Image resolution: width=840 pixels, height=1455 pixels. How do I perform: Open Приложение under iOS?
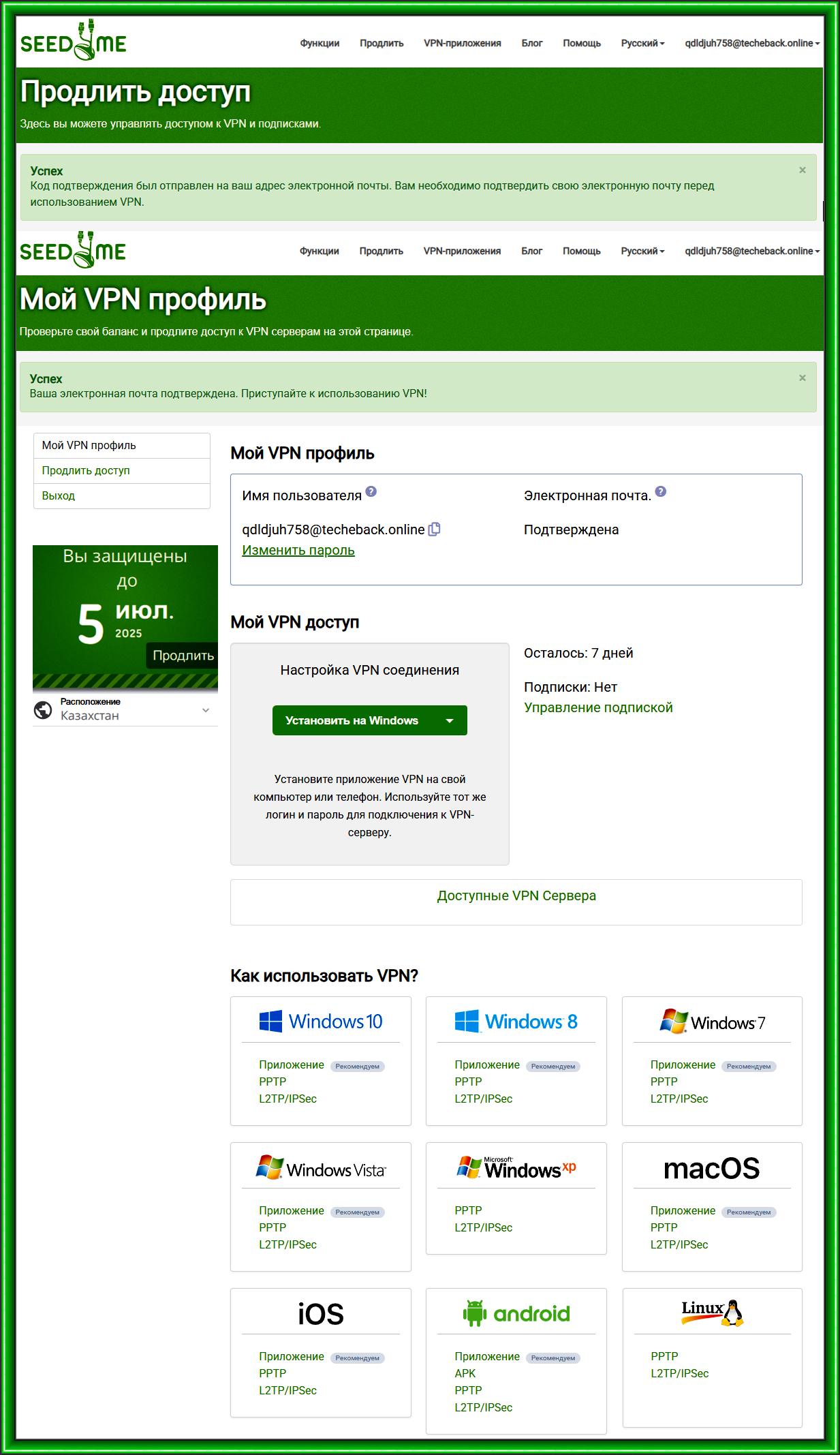292,1356
